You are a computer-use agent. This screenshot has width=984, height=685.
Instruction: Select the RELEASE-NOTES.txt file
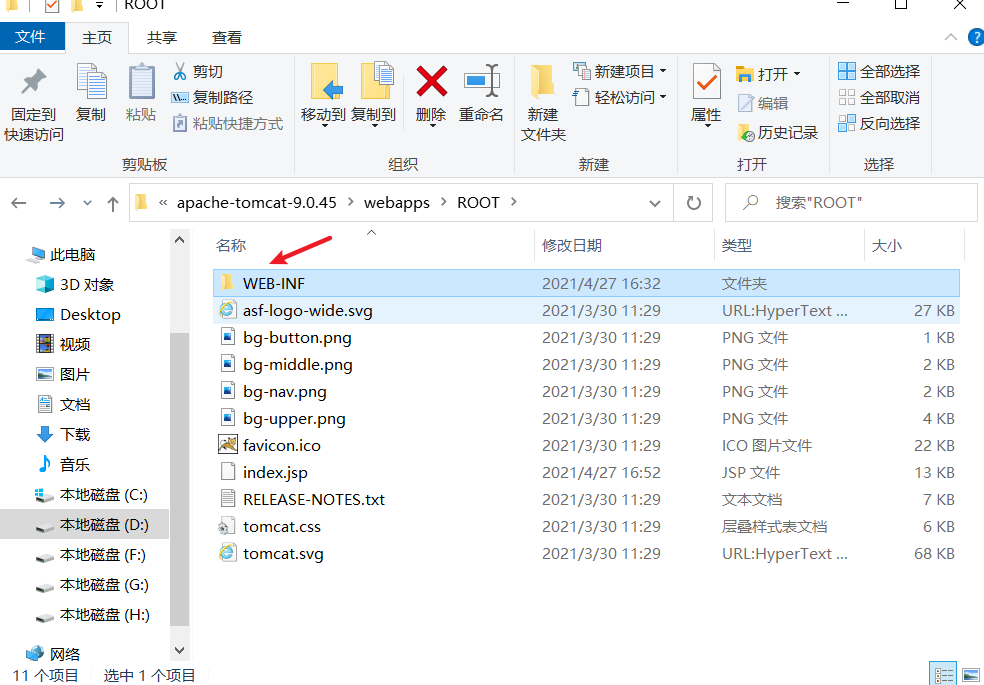coord(586,499)
